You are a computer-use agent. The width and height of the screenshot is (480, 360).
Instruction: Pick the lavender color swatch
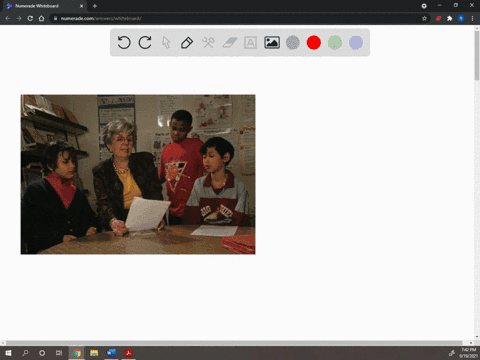click(356, 43)
